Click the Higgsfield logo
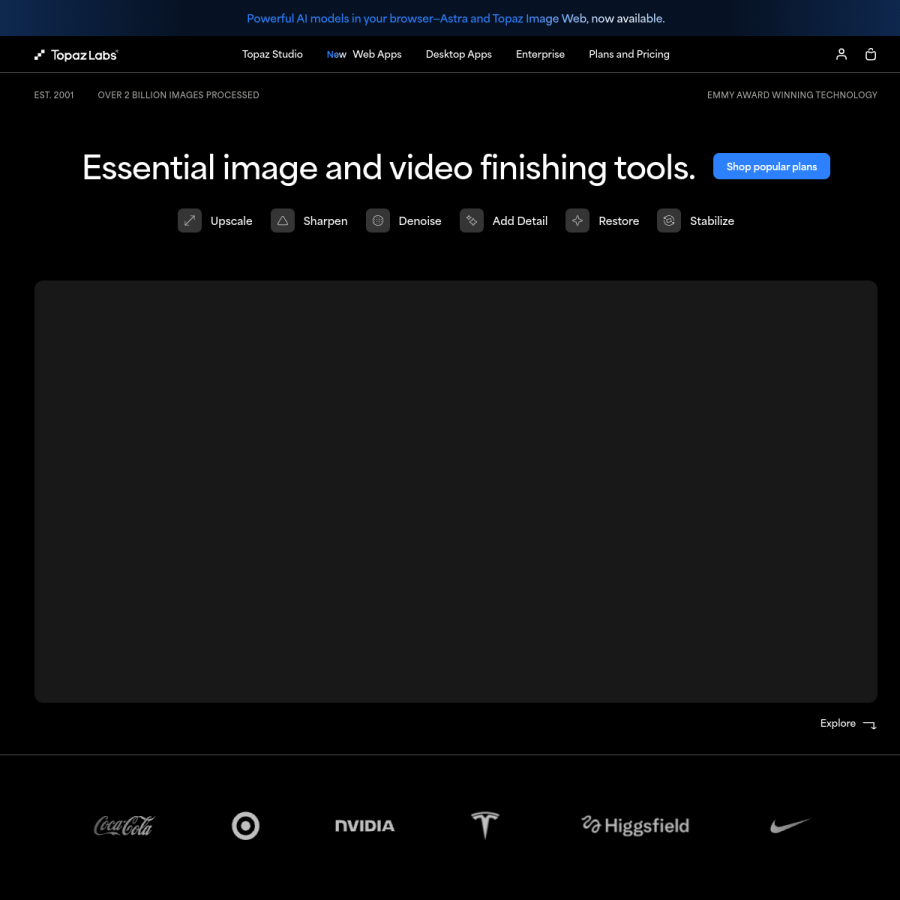The width and height of the screenshot is (900, 900). click(x=635, y=825)
